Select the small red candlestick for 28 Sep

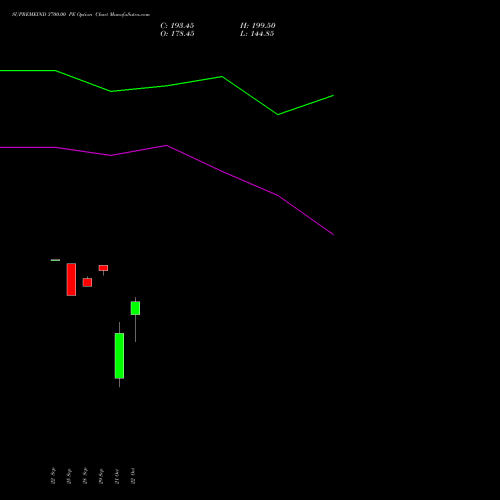[x=87, y=282]
